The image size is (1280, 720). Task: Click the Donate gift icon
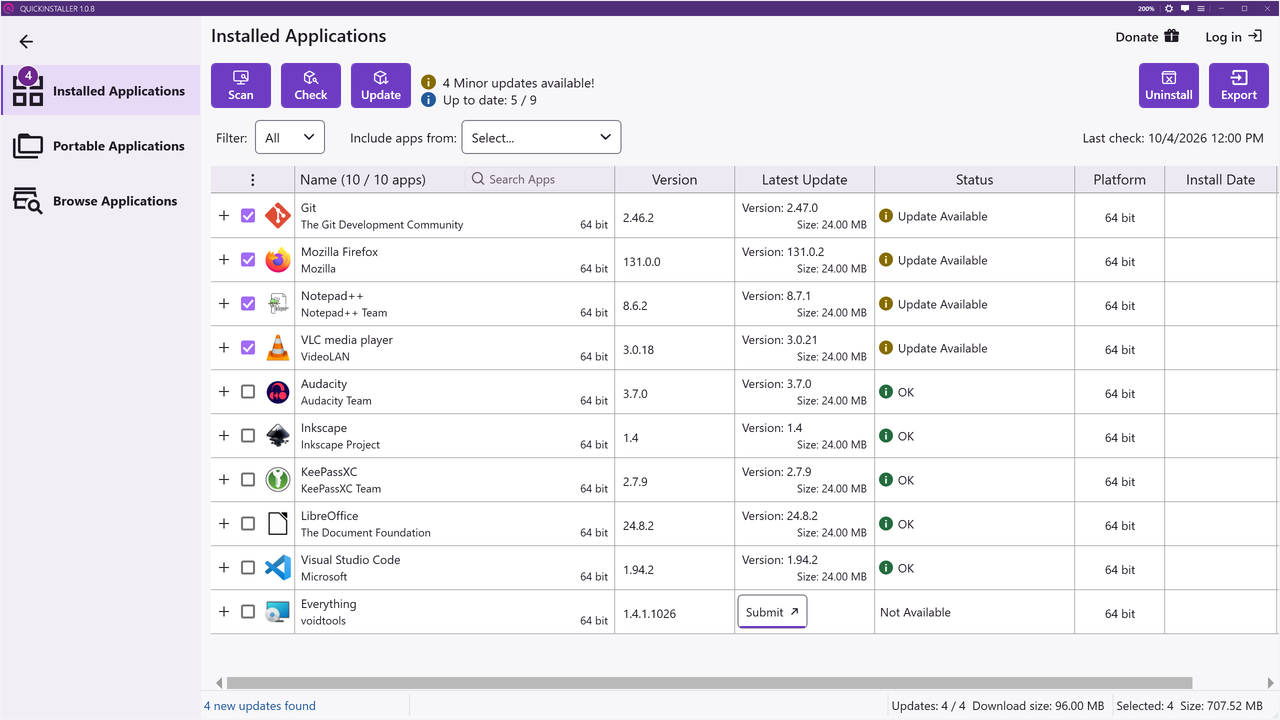point(1171,36)
